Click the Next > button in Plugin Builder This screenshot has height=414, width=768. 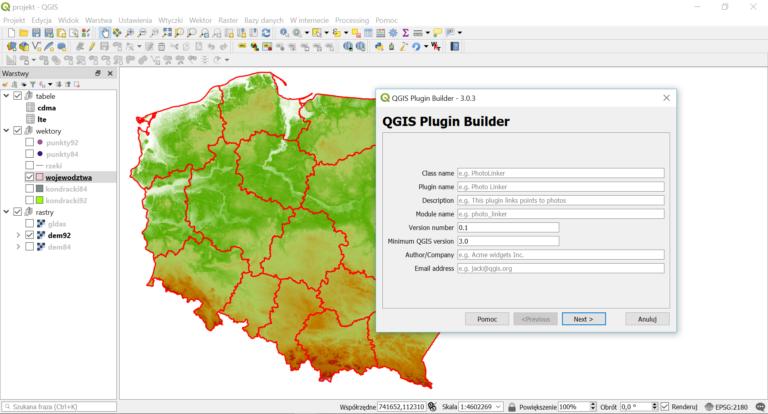tap(583, 319)
